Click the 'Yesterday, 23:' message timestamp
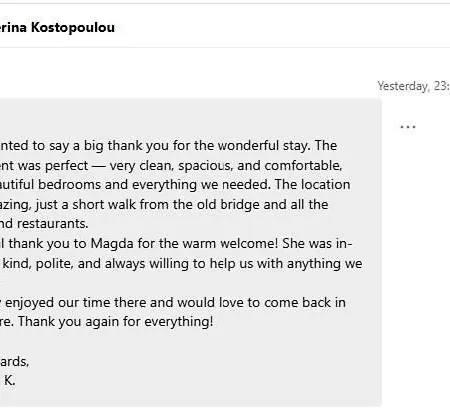 (x=414, y=86)
